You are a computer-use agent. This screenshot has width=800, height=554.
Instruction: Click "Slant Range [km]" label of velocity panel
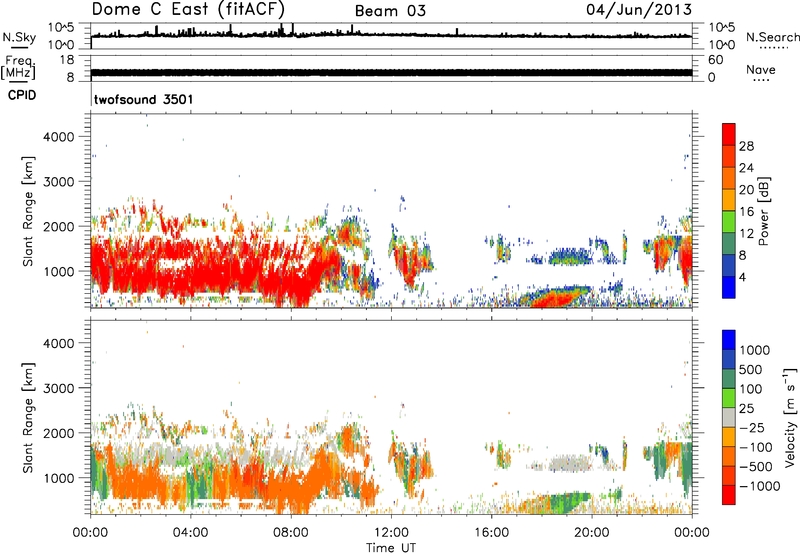pos(28,418)
